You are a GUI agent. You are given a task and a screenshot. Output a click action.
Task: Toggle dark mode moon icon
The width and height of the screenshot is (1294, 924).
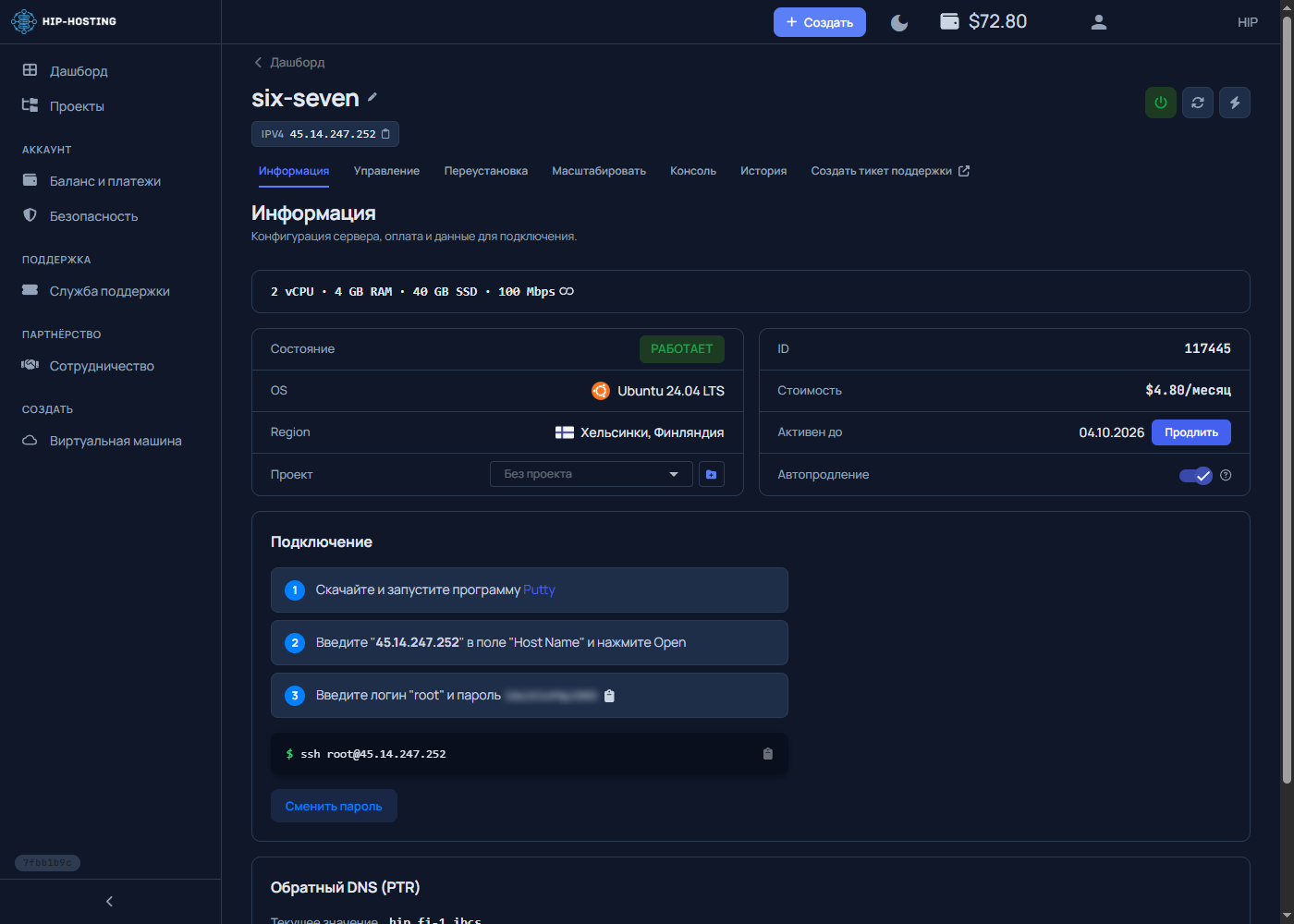click(x=899, y=22)
